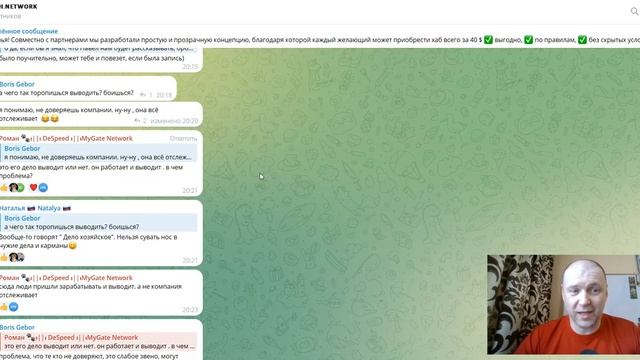Click message text 'а чего так торопишься выводить? боишься?' at 20:18
Image resolution: width=640 pixels, height=360 pixels.
(67, 93)
